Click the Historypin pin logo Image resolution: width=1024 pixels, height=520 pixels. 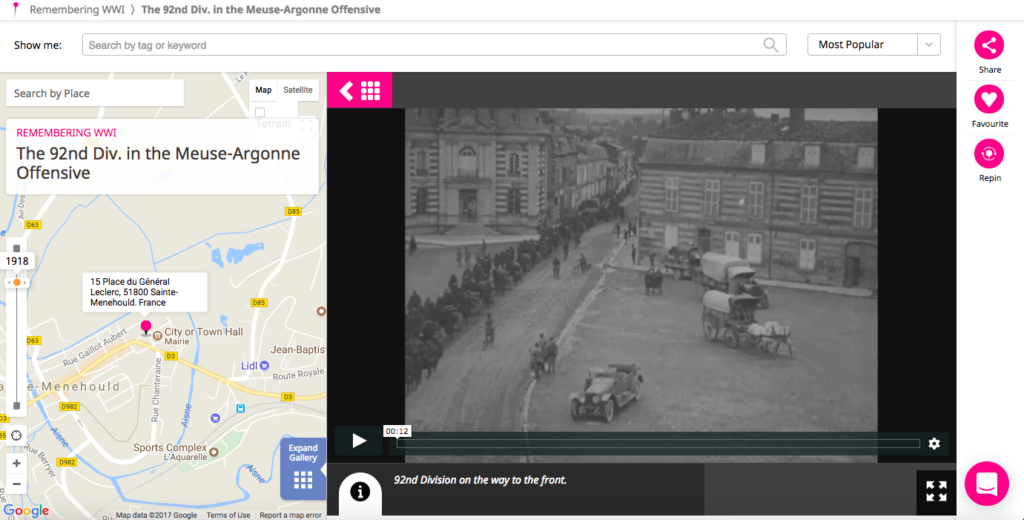tap(16, 8)
